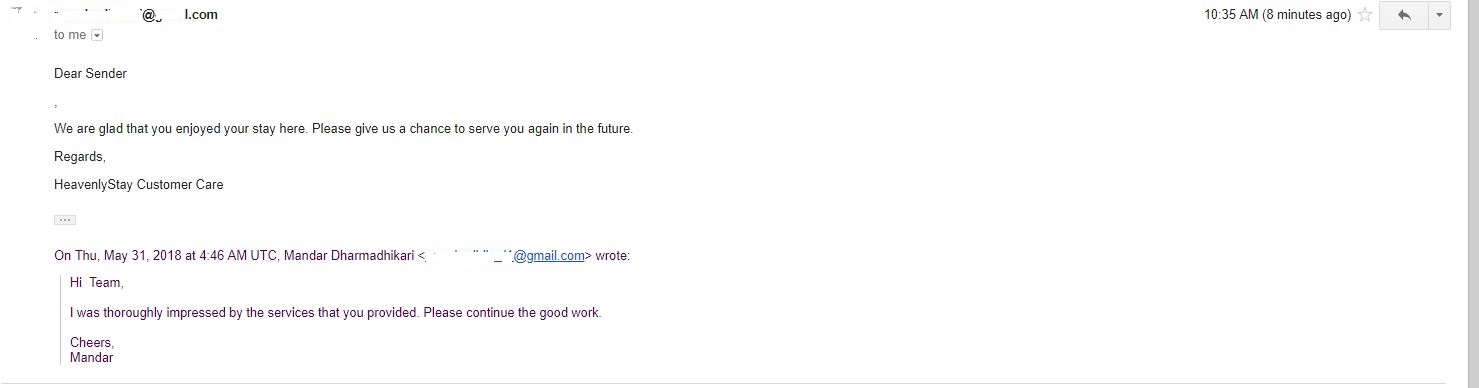The image size is (1479, 388).
Task: Click the vertical scrollbar at the right edge
Action: [1472, 194]
